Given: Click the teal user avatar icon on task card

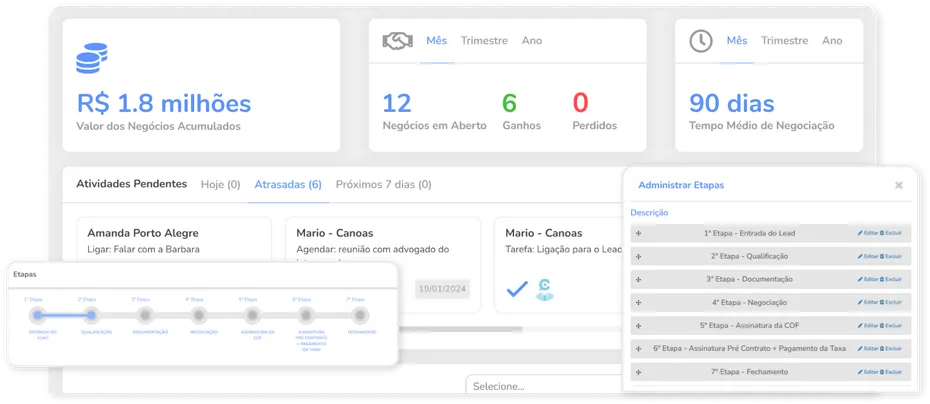Looking at the screenshot, I should [544, 290].
